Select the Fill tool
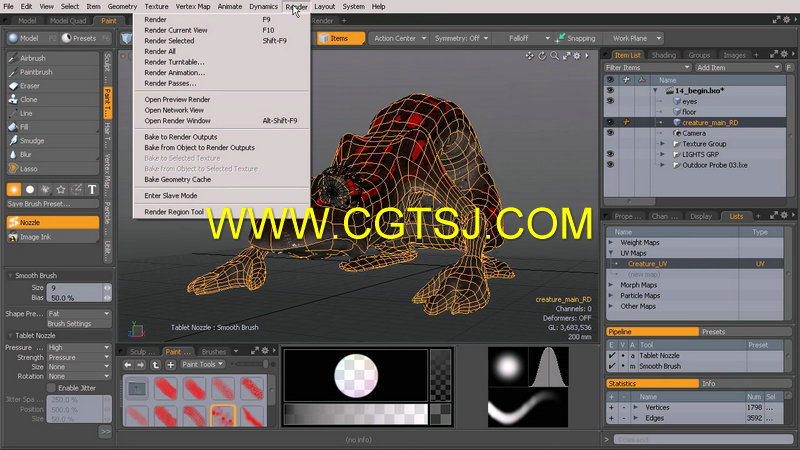Screen dimensions: 800x450 [x=53, y=127]
